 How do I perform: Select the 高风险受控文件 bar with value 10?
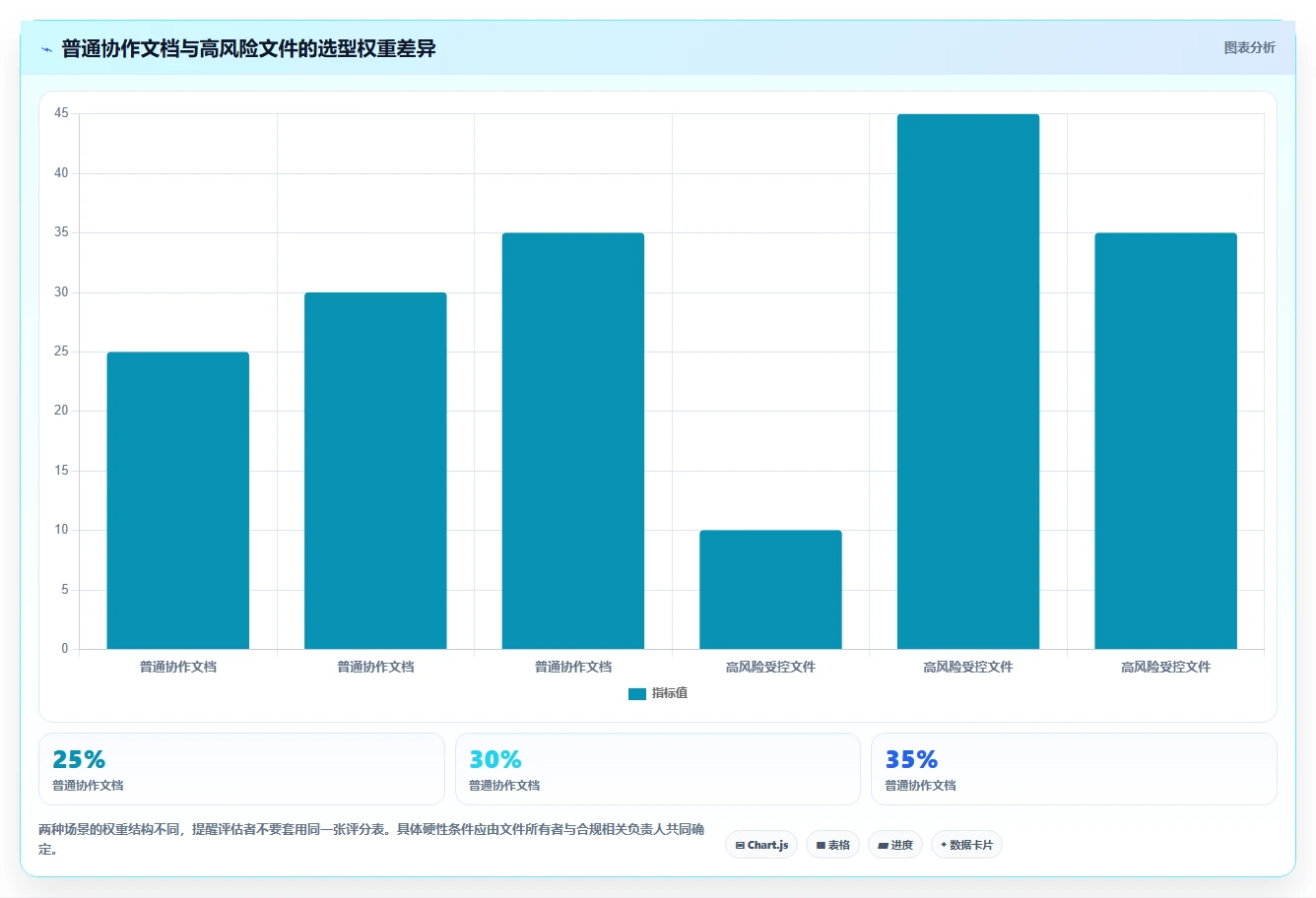click(770, 590)
